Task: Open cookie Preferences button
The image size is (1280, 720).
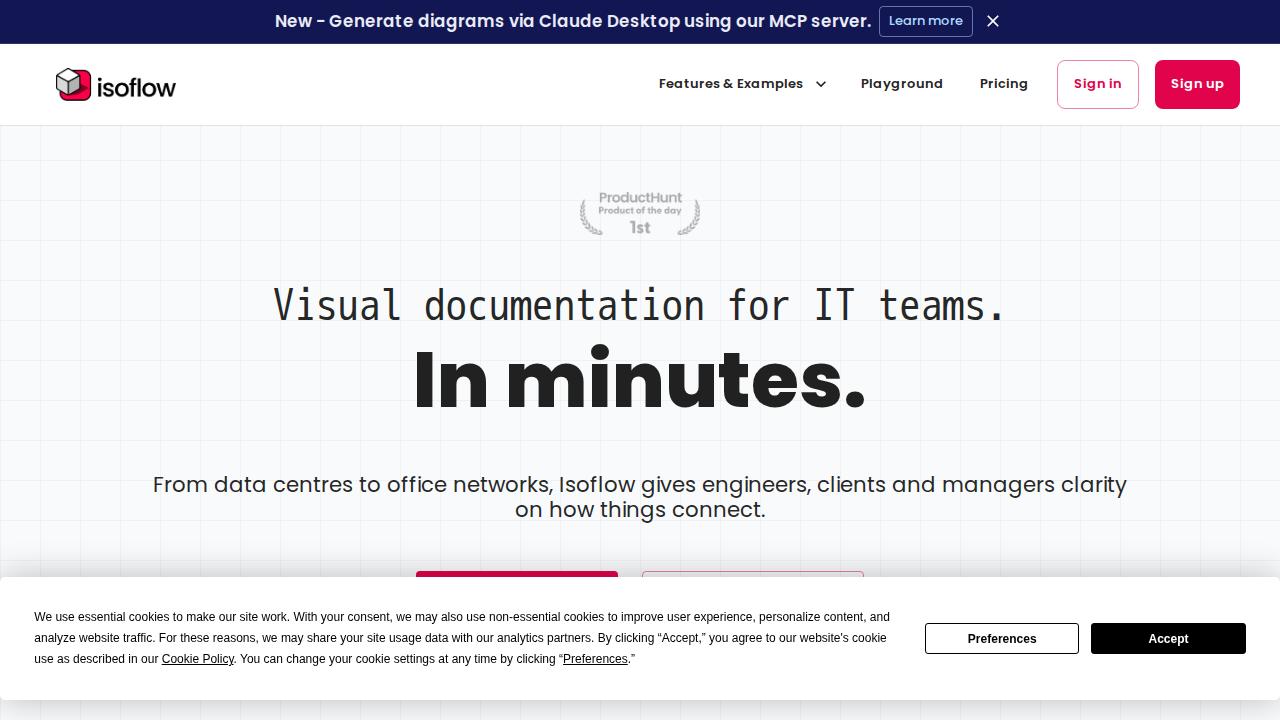Action: (1002, 638)
